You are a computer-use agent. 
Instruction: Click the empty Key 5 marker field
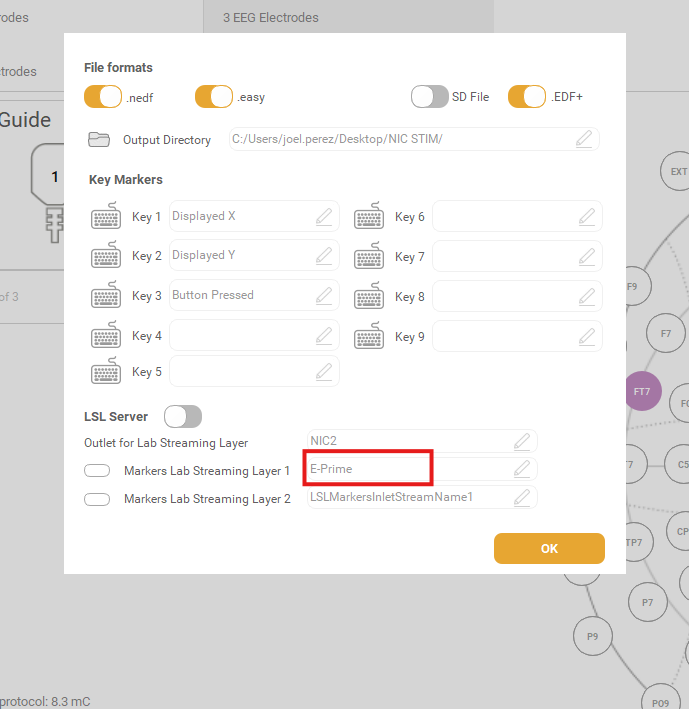tap(254, 371)
